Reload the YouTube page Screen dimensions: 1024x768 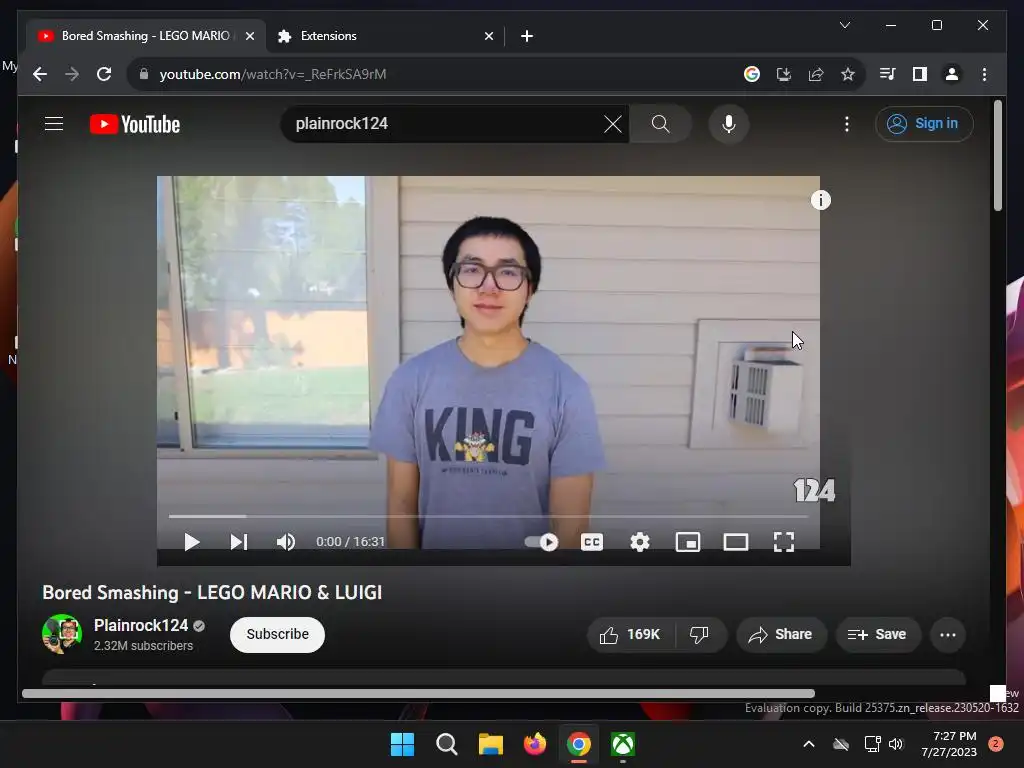point(104,74)
